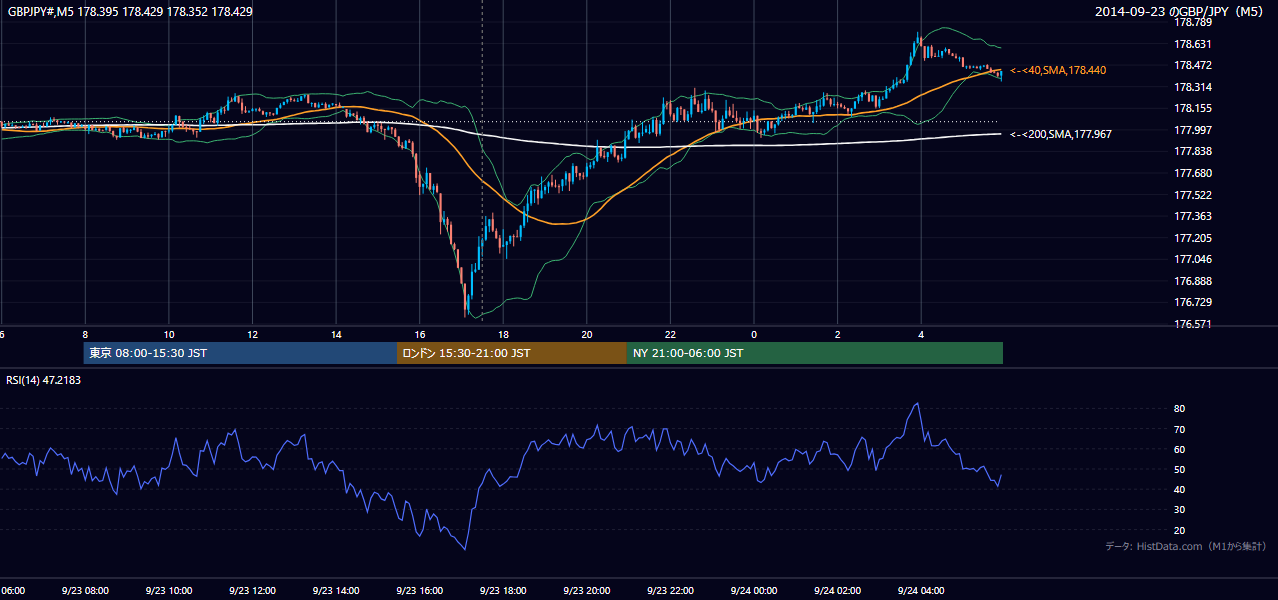
Task: Click the HistData.com data source credit
Action: [1186, 547]
